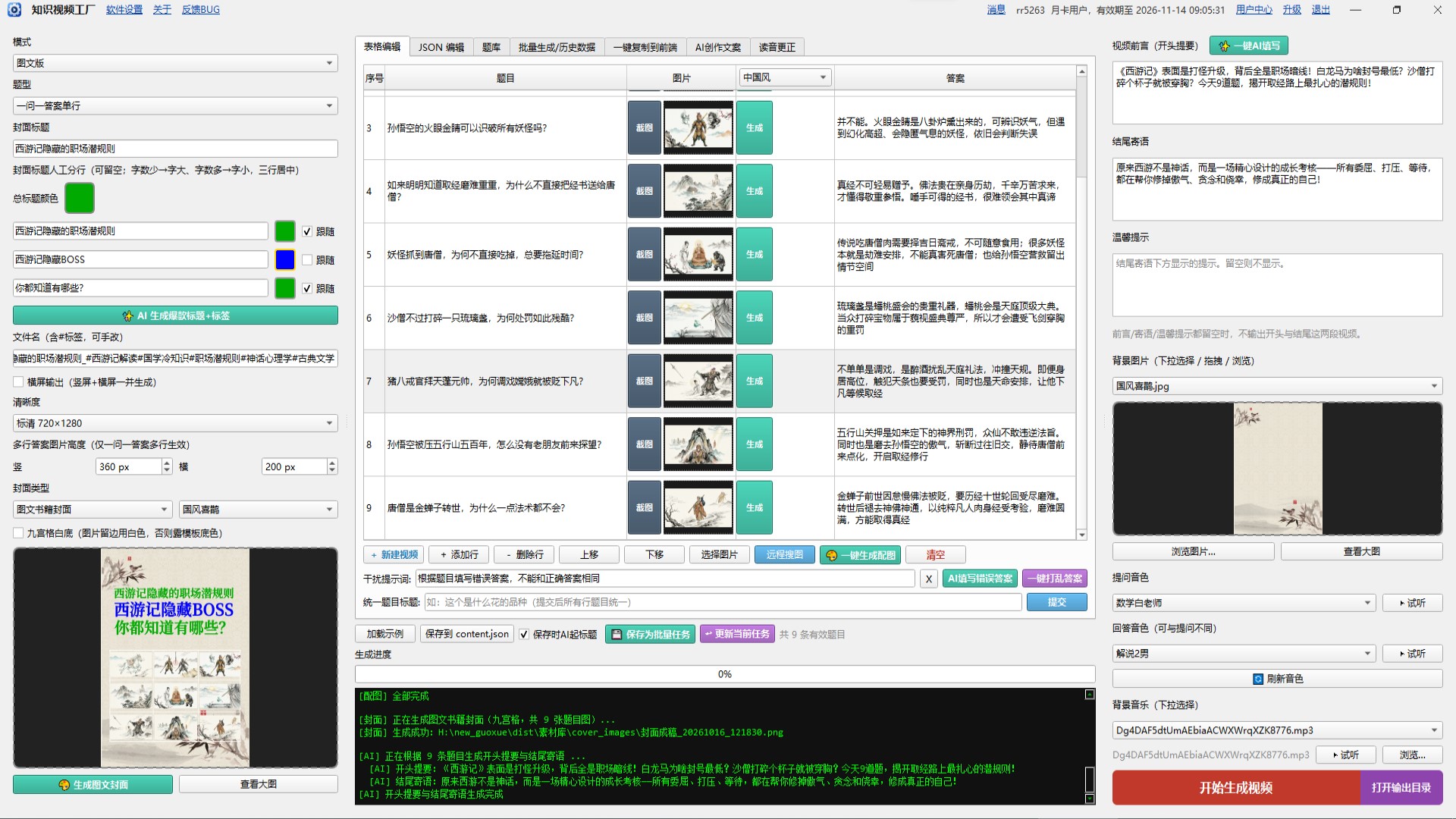Switch to the JSON 编辑 tab
Viewport: 1456px width, 819px height.
(441, 47)
